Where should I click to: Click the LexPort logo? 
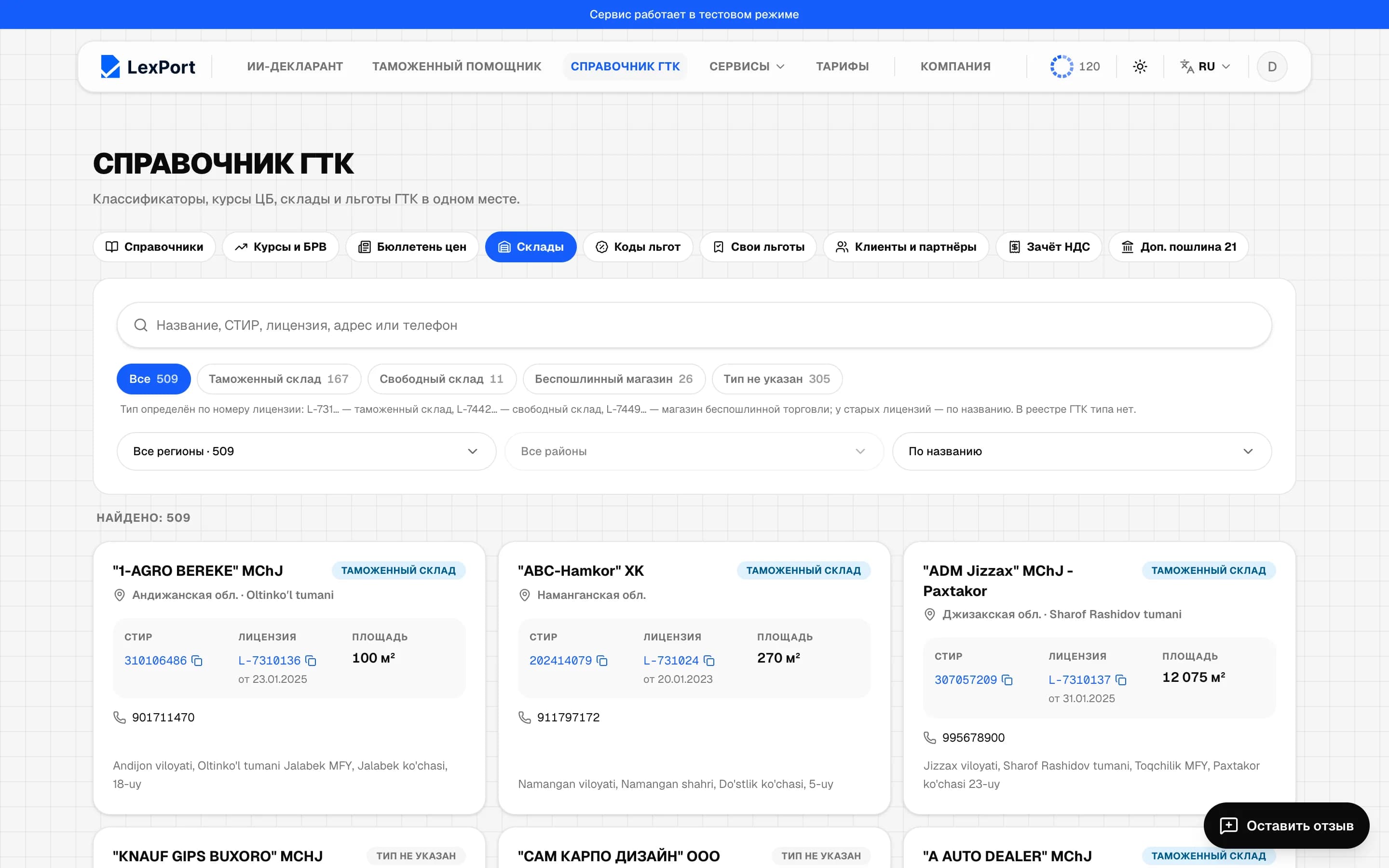point(148,67)
